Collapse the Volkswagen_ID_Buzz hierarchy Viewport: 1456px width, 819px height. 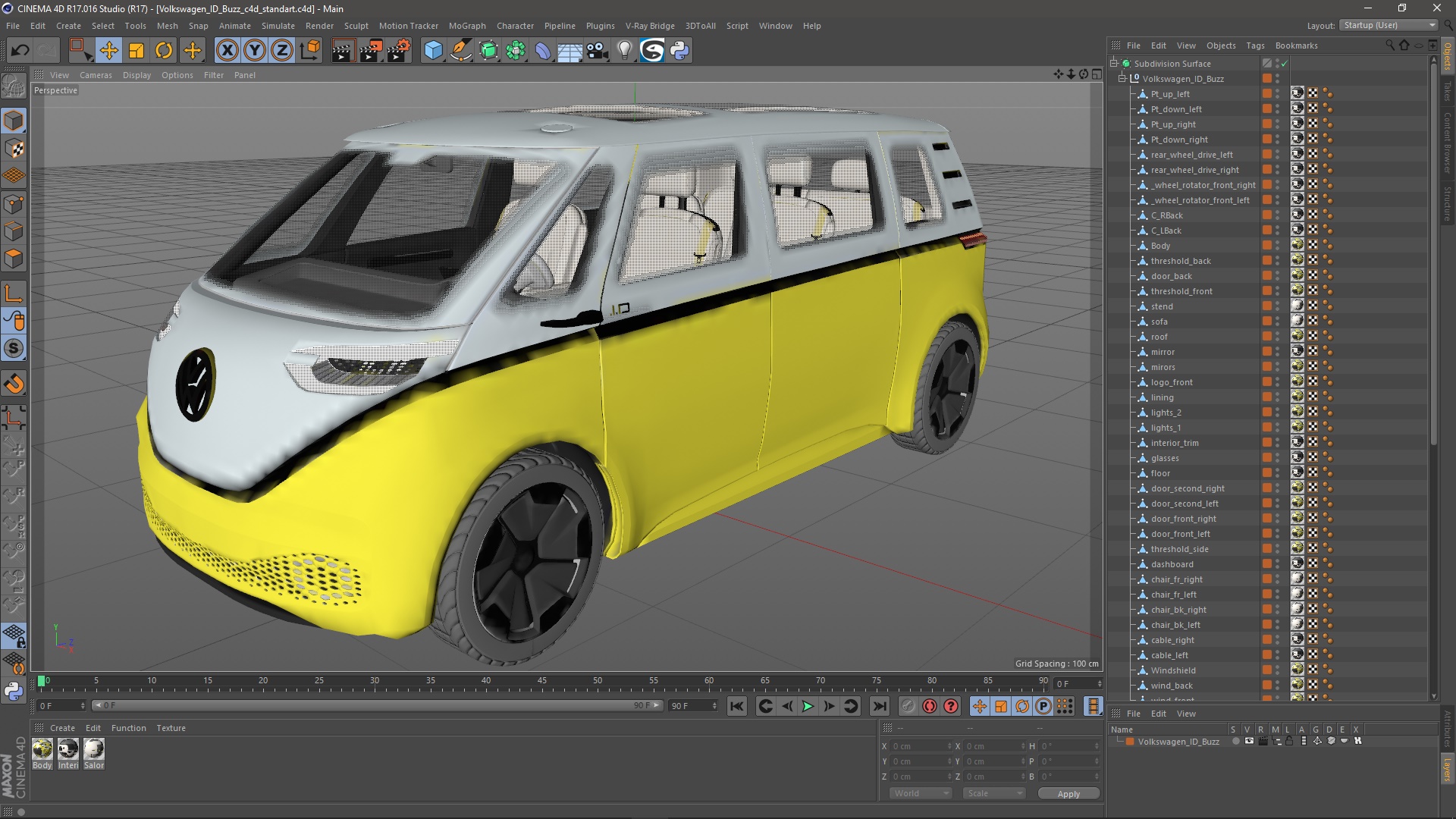pyautogui.click(x=1122, y=79)
